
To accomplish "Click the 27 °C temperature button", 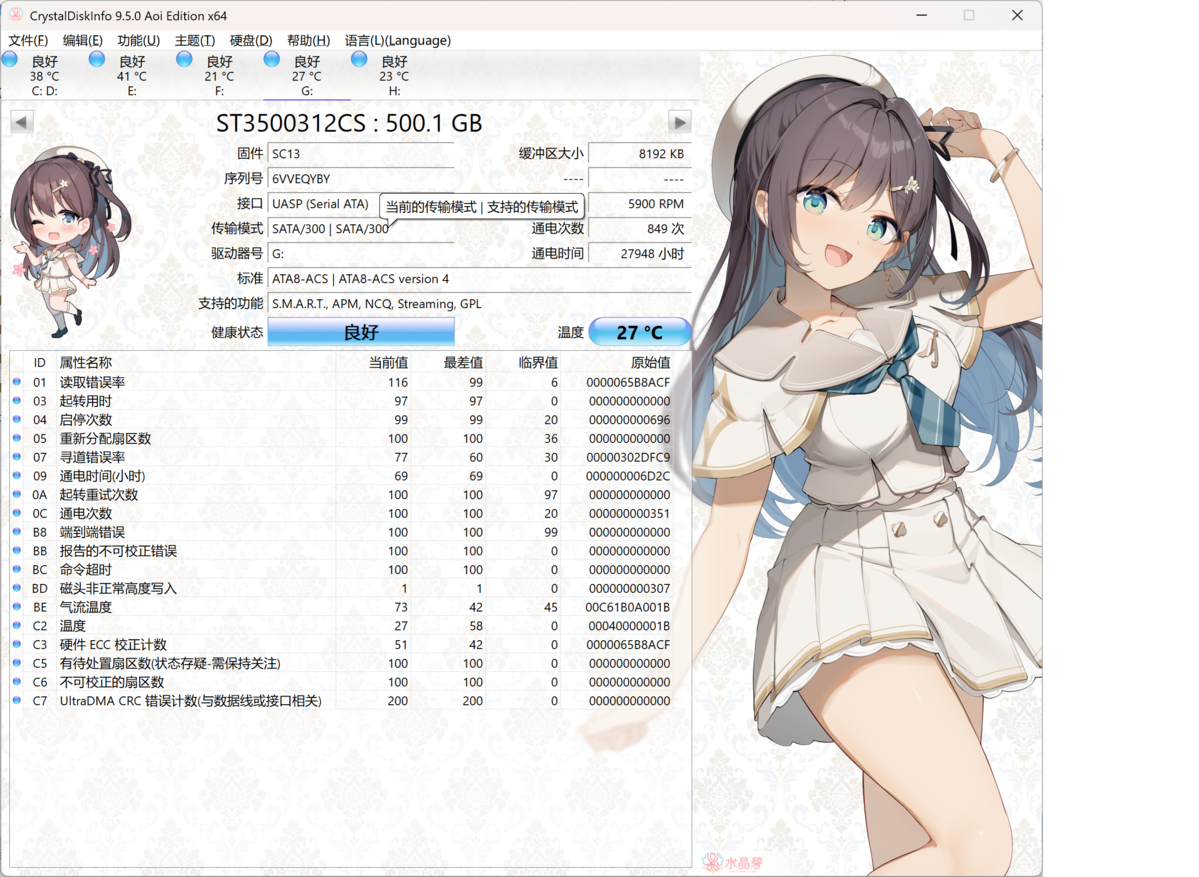I will click(640, 332).
